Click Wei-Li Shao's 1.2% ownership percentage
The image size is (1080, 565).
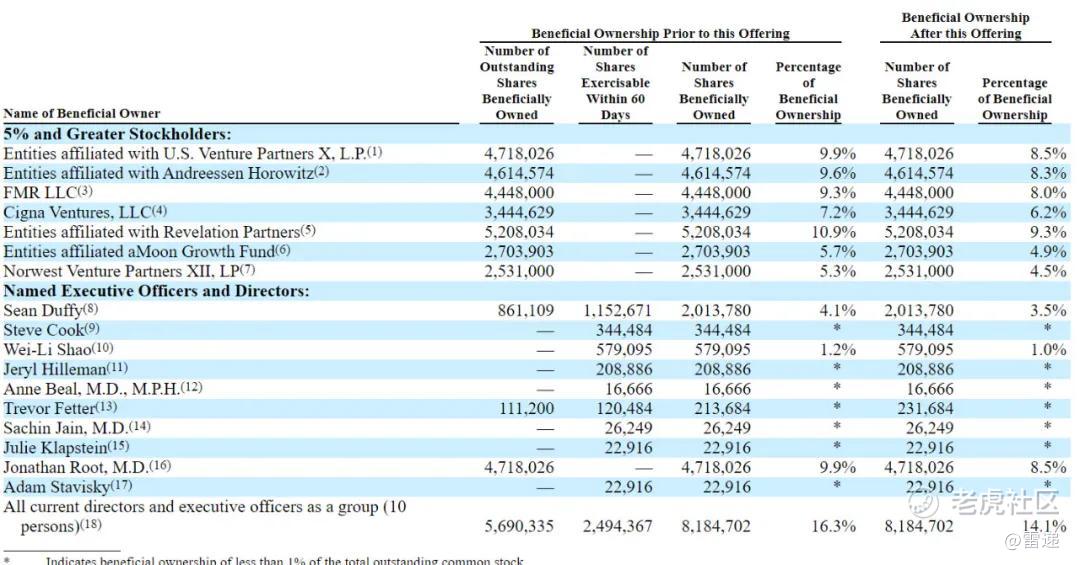(838, 350)
